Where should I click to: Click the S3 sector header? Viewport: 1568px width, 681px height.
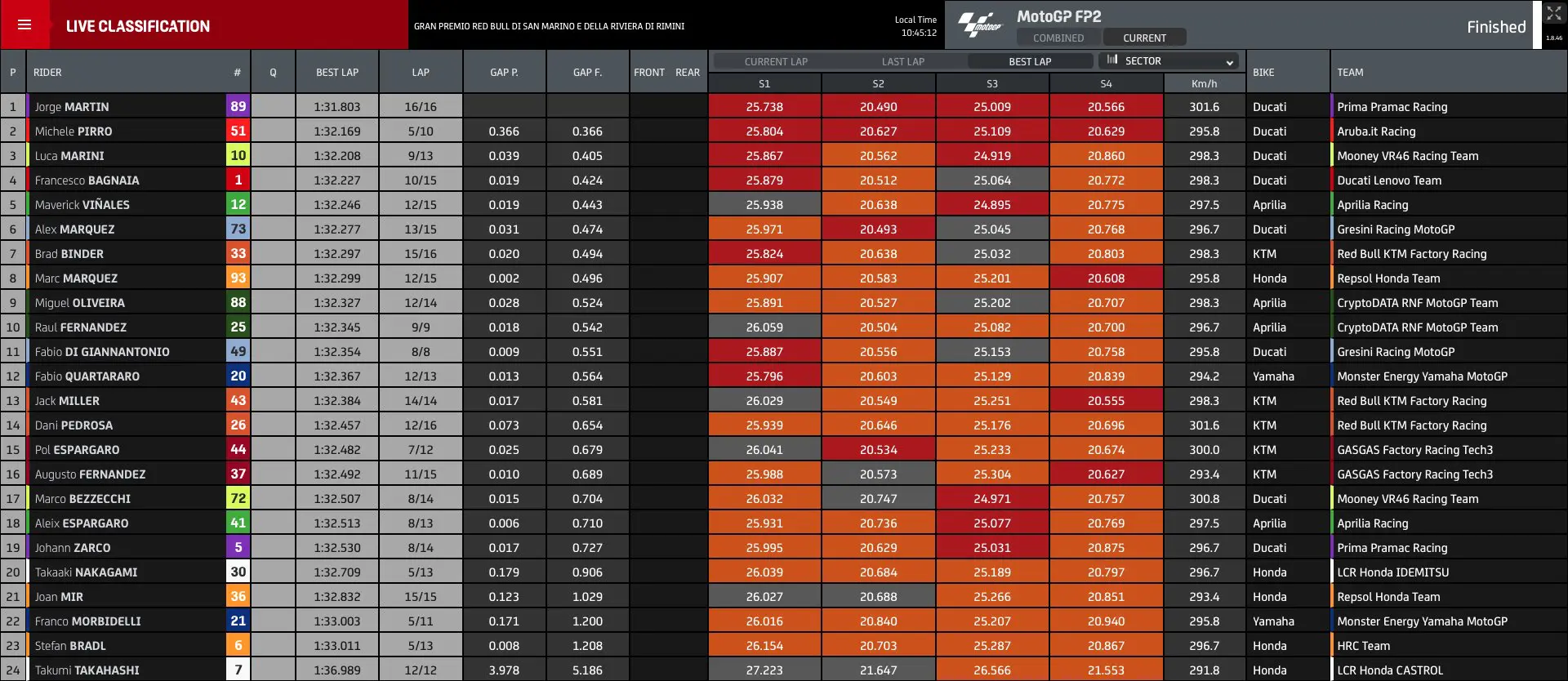[x=991, y=83]
